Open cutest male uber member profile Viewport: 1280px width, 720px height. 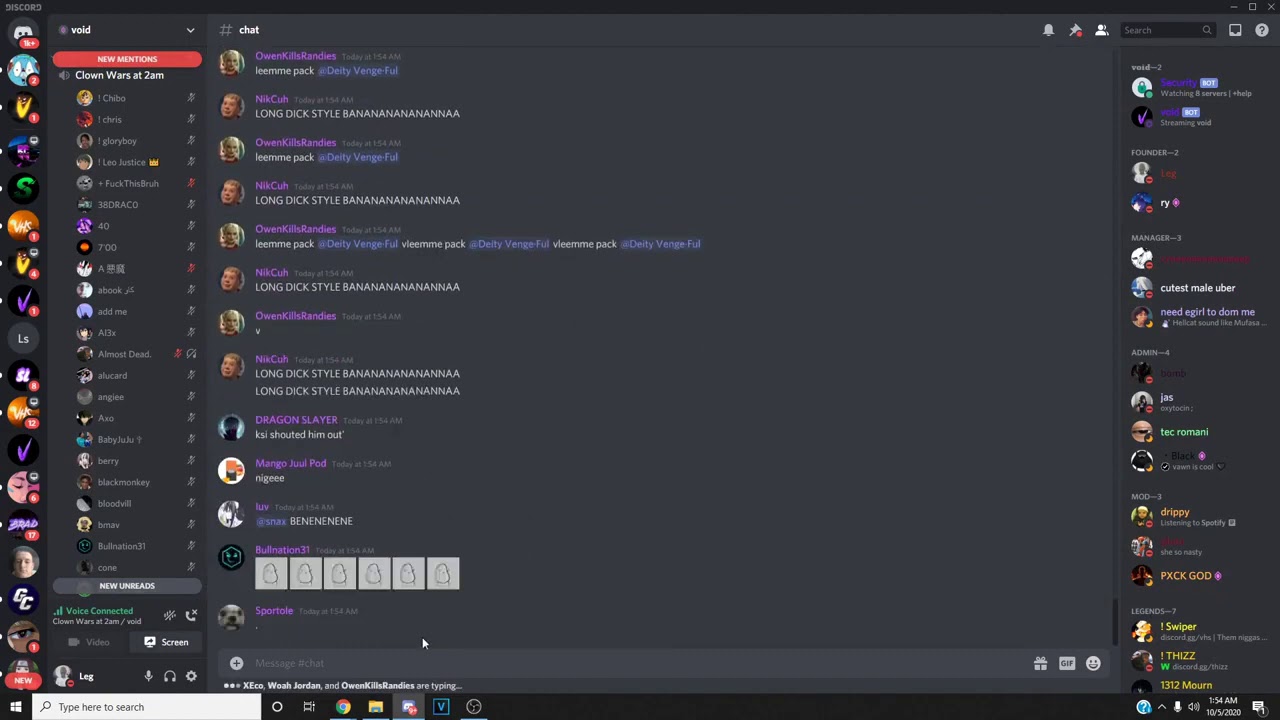tap(1195, 288)
